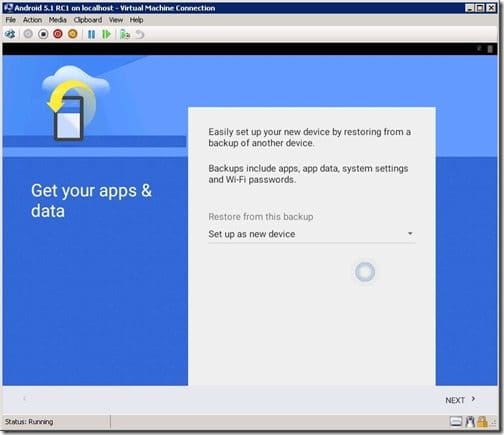This screenshot has height=435, width=504.
Task: Click the Revert undo arrow icon
Action: point(140,34)
